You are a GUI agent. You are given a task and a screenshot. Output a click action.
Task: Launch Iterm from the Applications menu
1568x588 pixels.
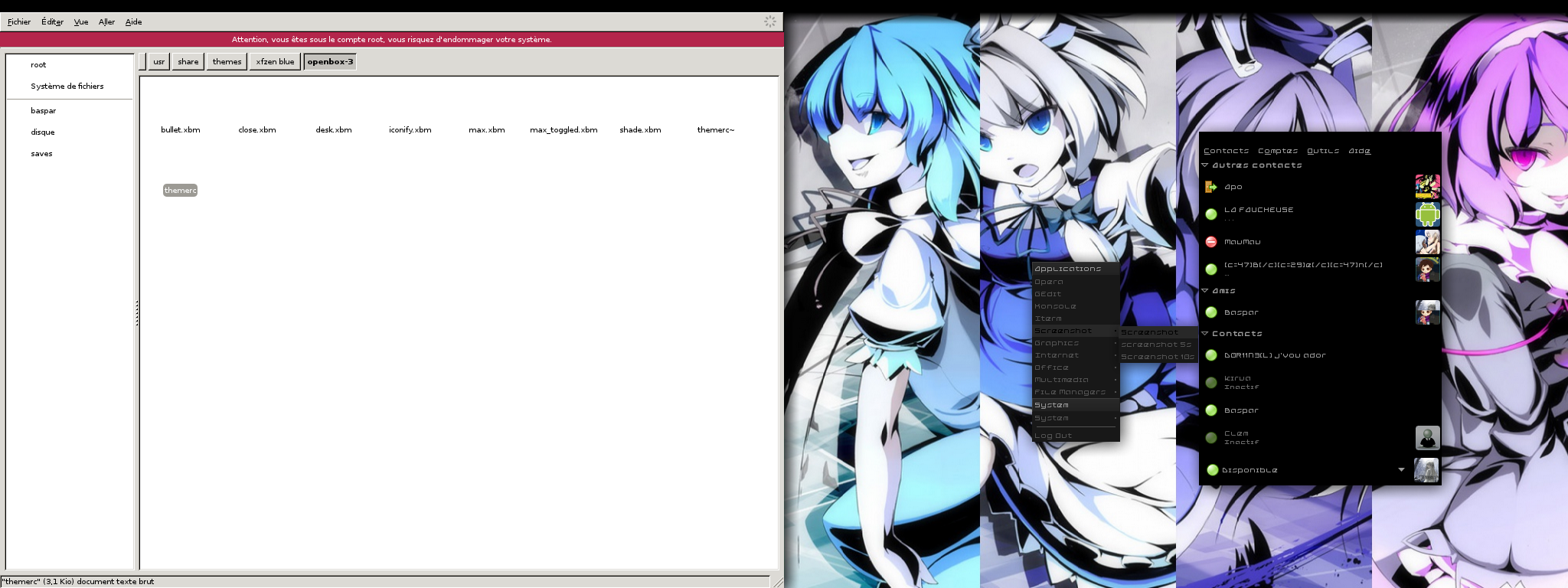(x=1076, y=318)
